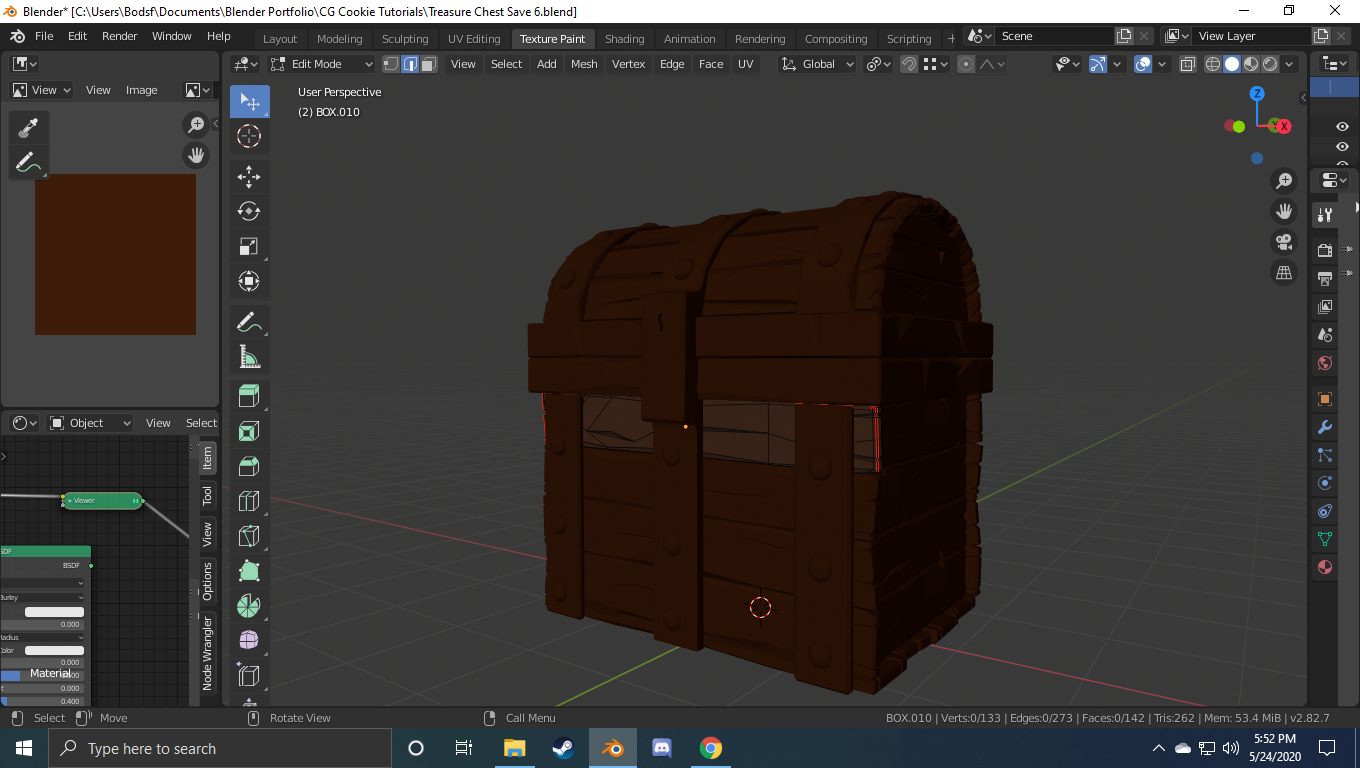Viewport: 1360px width, 768px height.
Task: Toggle camera view in the viewport
Action: pos(1284,242)
